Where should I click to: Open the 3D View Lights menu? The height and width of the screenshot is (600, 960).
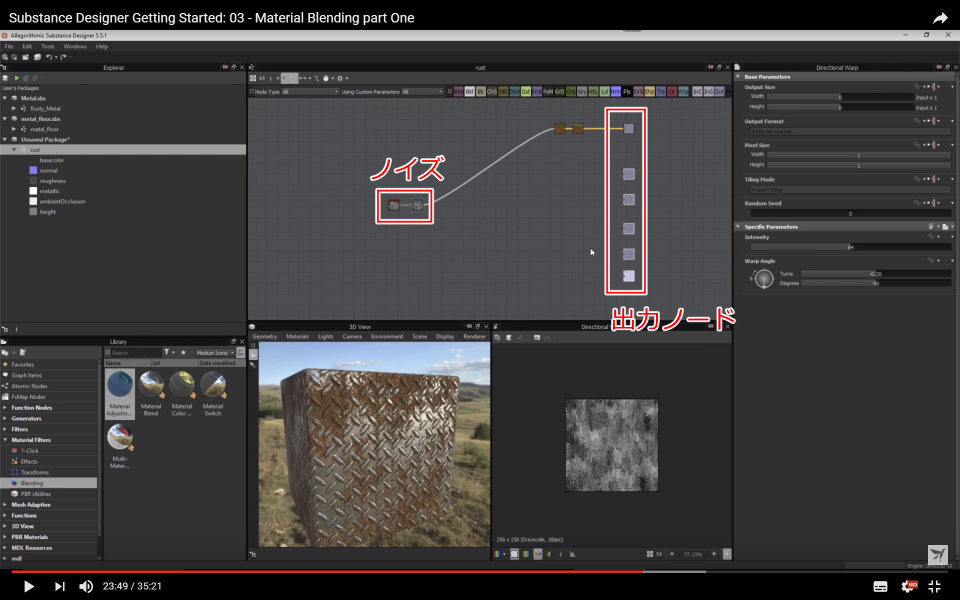pos(326,337)
